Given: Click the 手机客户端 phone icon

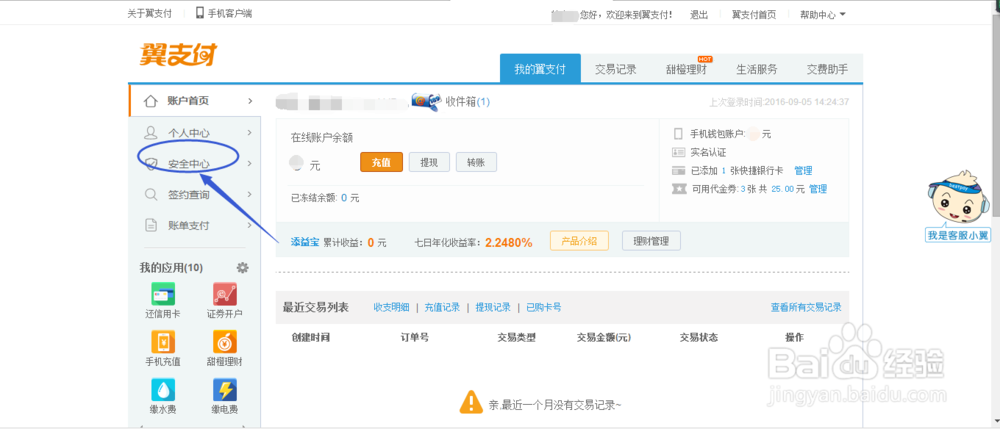Looking at the screenshot, I should click(x=200, y=13).
